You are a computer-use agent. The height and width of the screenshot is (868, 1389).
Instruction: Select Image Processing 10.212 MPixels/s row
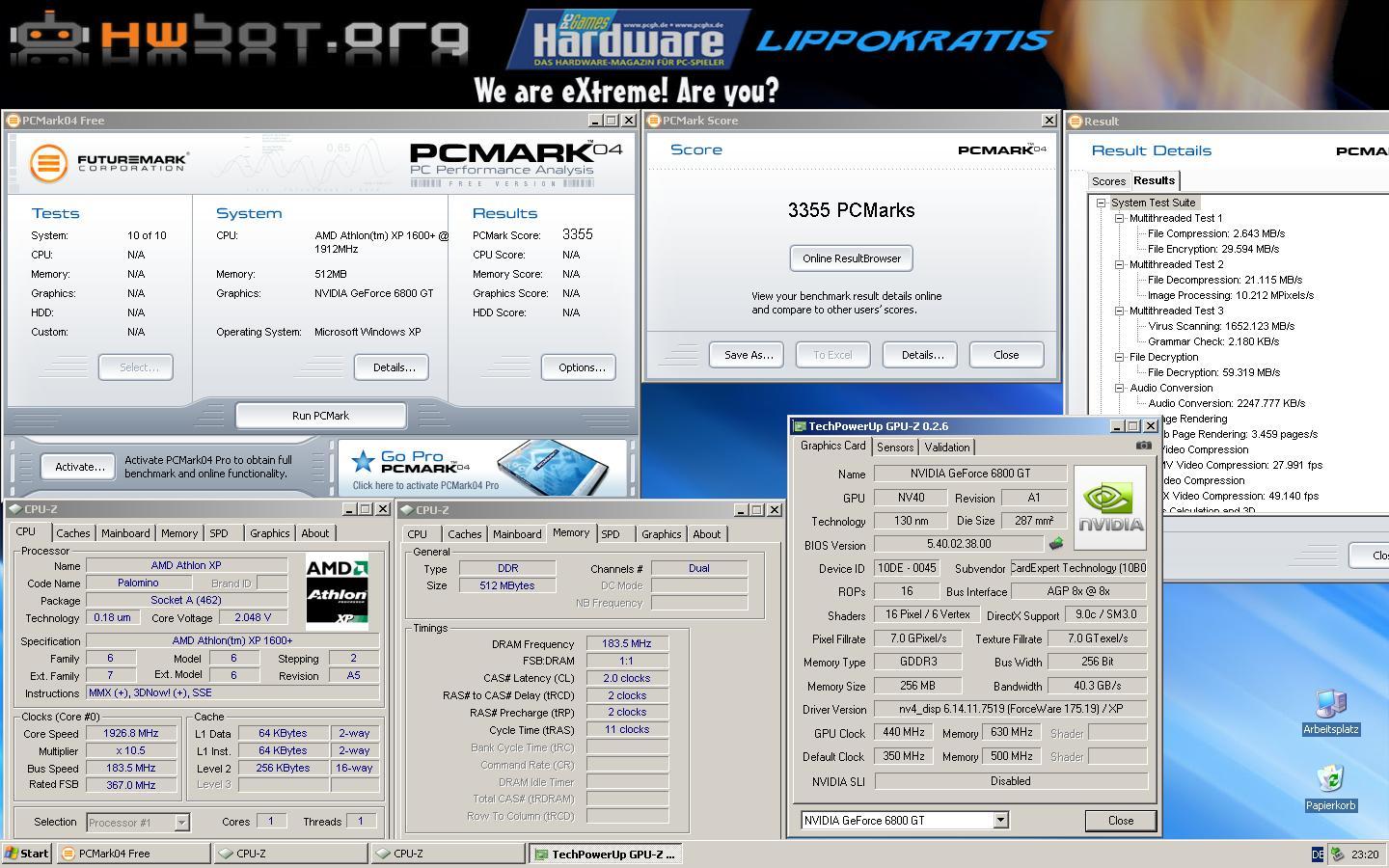click(x=1230, y=295)
